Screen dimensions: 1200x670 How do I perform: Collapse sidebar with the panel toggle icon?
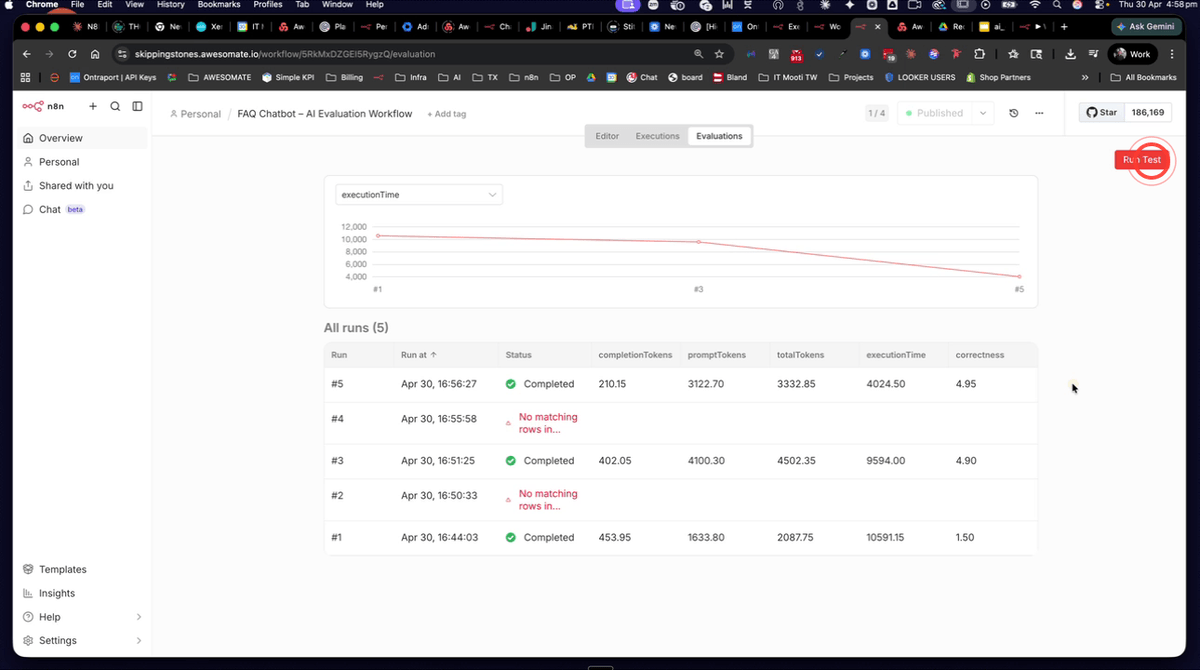[137, 106]
